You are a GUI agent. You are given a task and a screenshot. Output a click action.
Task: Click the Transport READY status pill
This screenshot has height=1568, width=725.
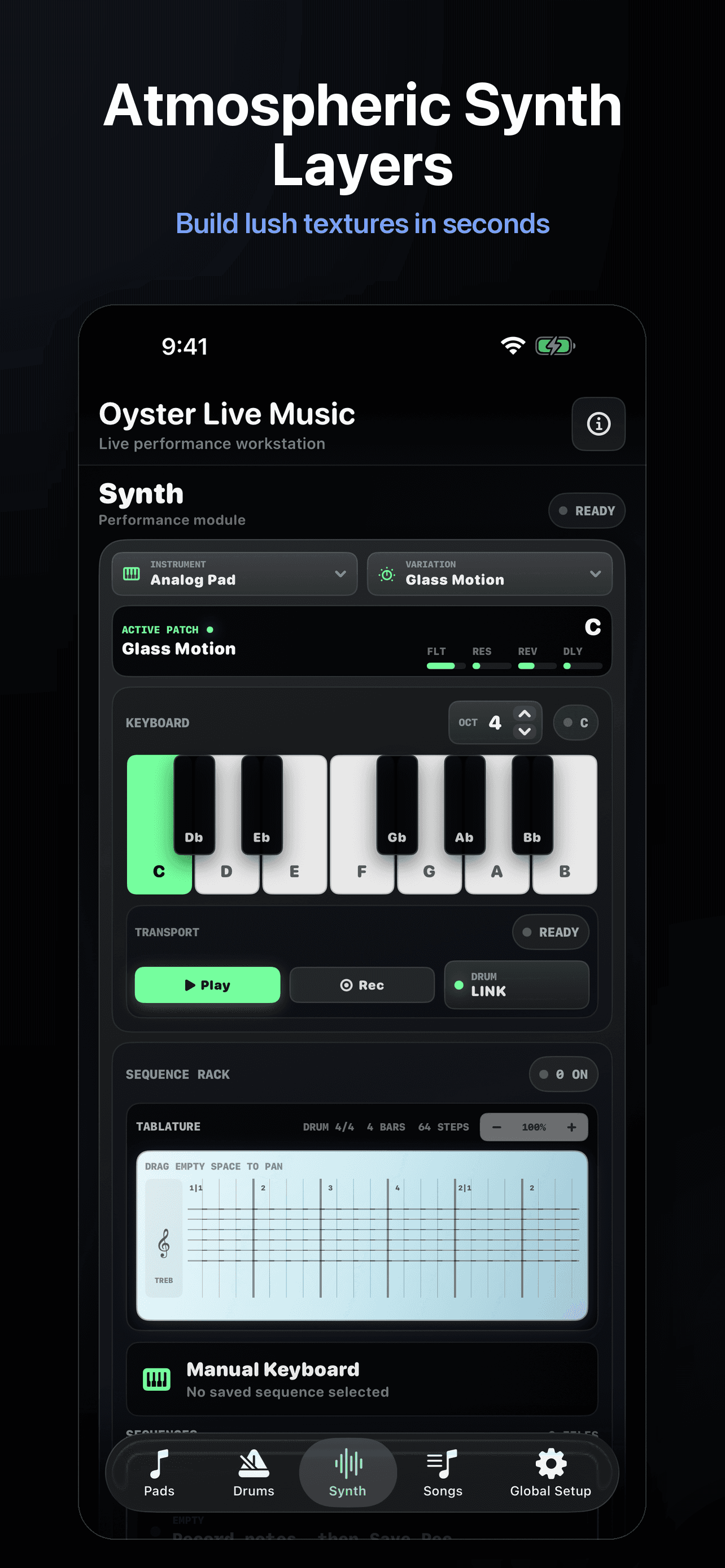551,932
